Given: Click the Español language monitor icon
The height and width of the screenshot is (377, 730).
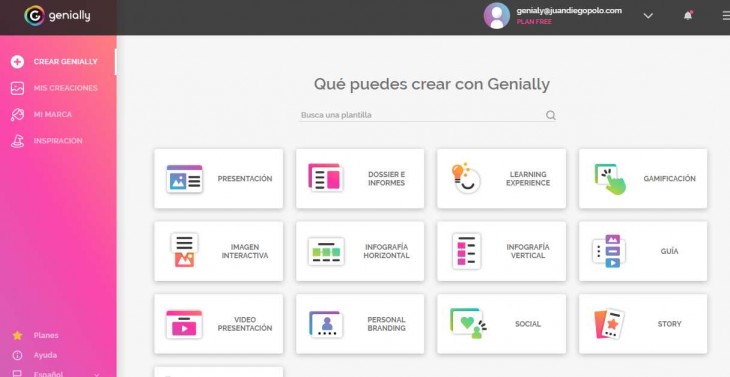Looking at the screenshot, I should tap(17, 374).
